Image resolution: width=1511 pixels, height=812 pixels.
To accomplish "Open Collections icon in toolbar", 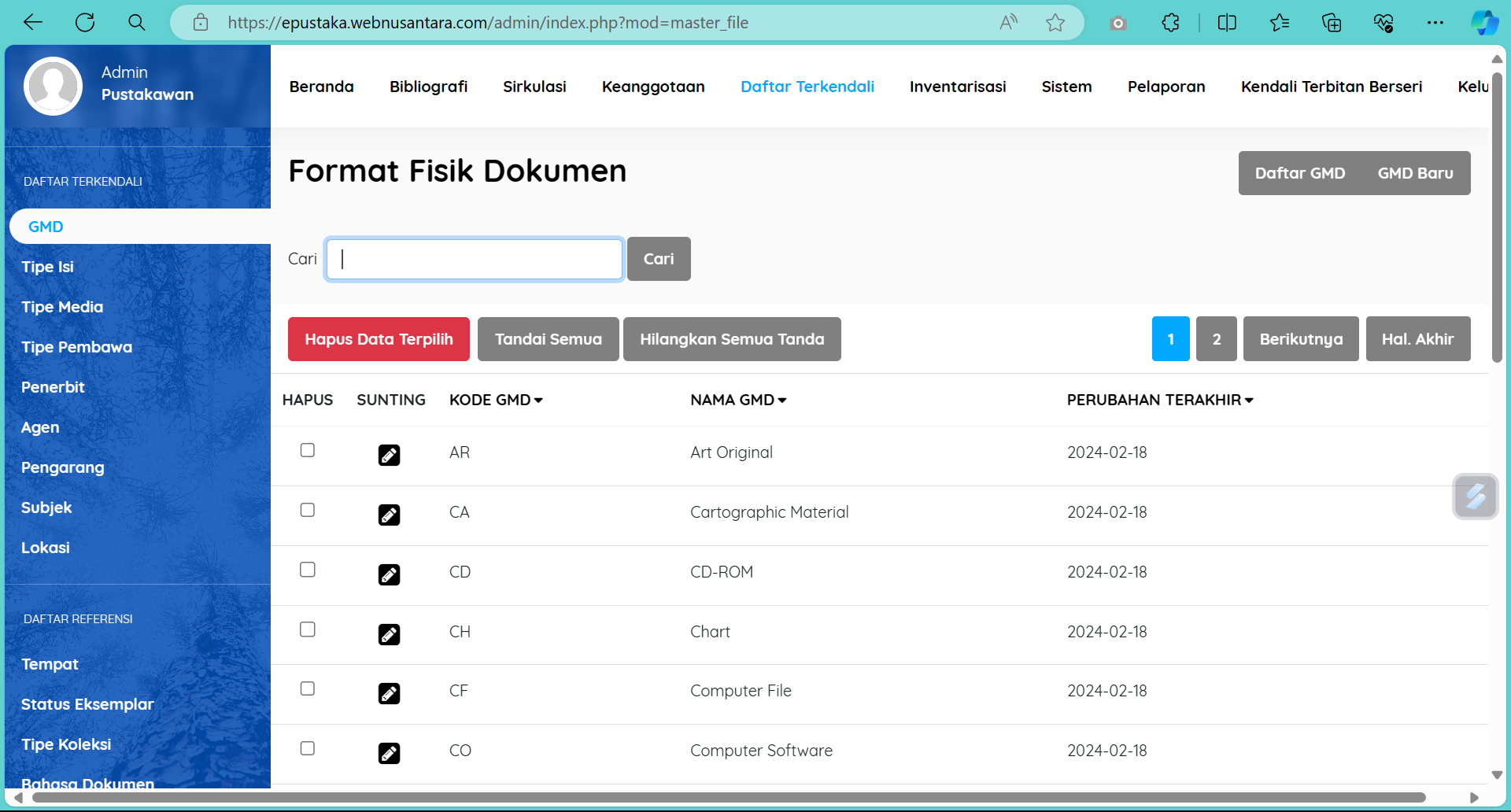I will click(x=1332, y=23).
